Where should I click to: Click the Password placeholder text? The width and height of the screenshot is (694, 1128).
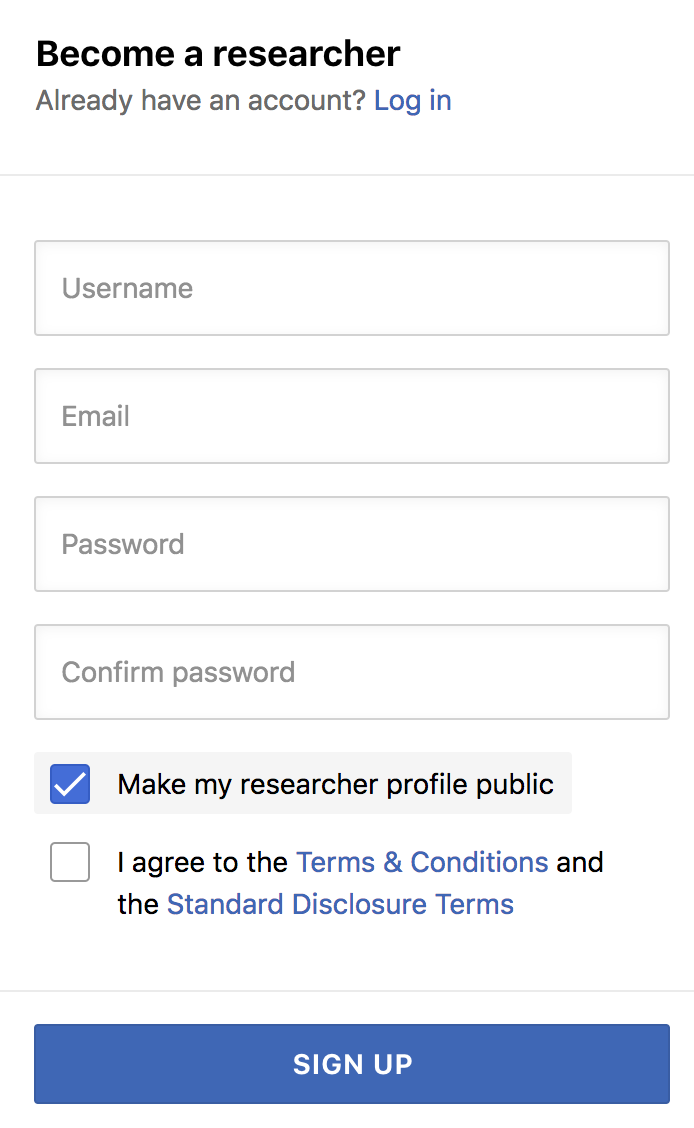coord(123,544)
